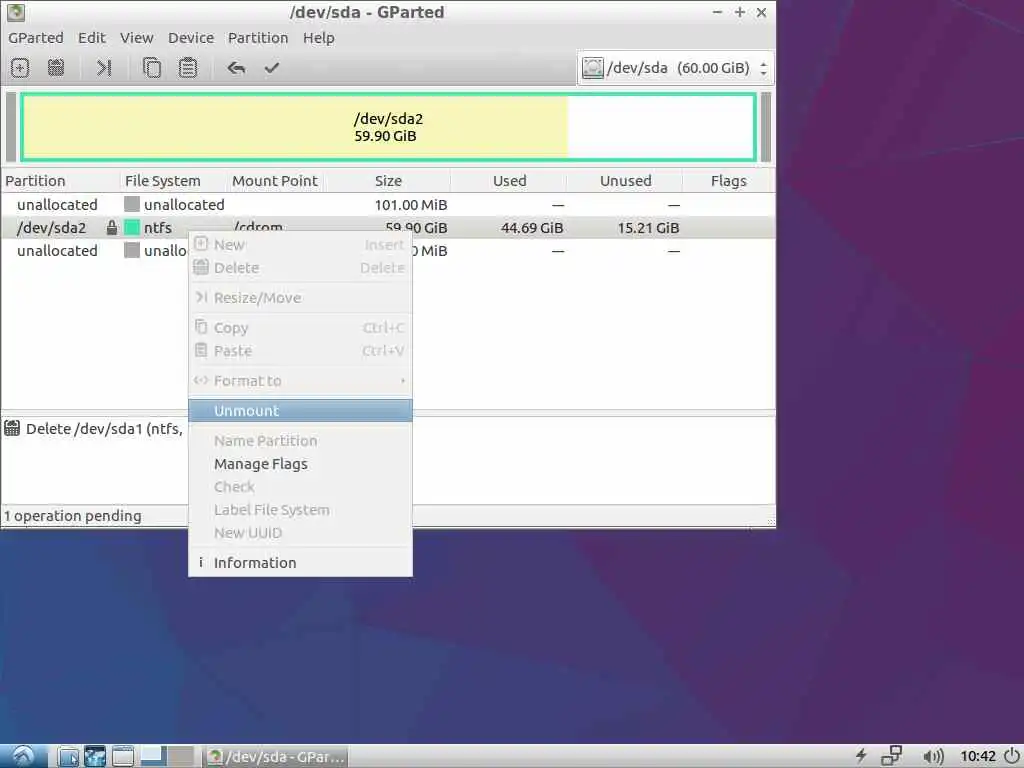Click the 10:42 clock in the tray
The image size is (1024, 768).
[978, 756]
